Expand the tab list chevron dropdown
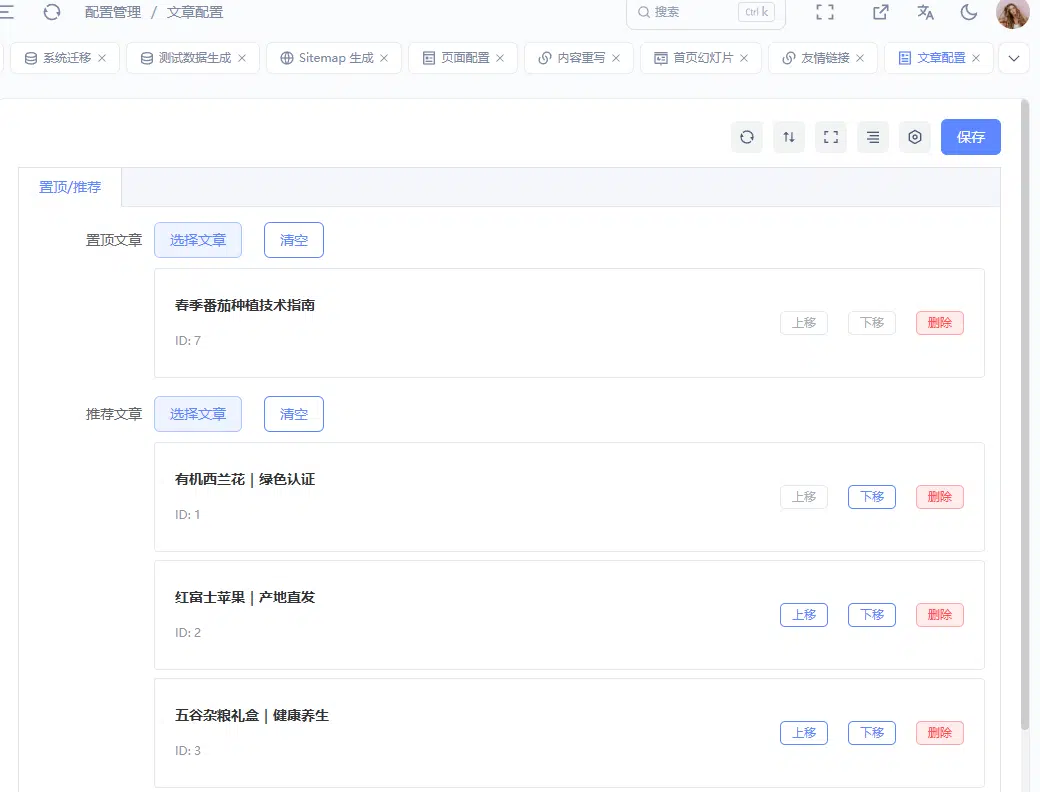Screen dimensions: 1040x792 coord(1013,58)
